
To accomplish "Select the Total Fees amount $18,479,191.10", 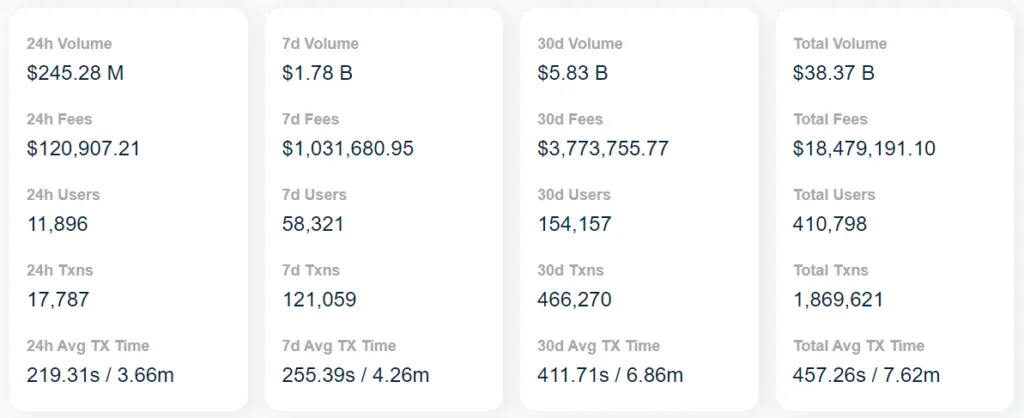I will click(x=864, y=149).
